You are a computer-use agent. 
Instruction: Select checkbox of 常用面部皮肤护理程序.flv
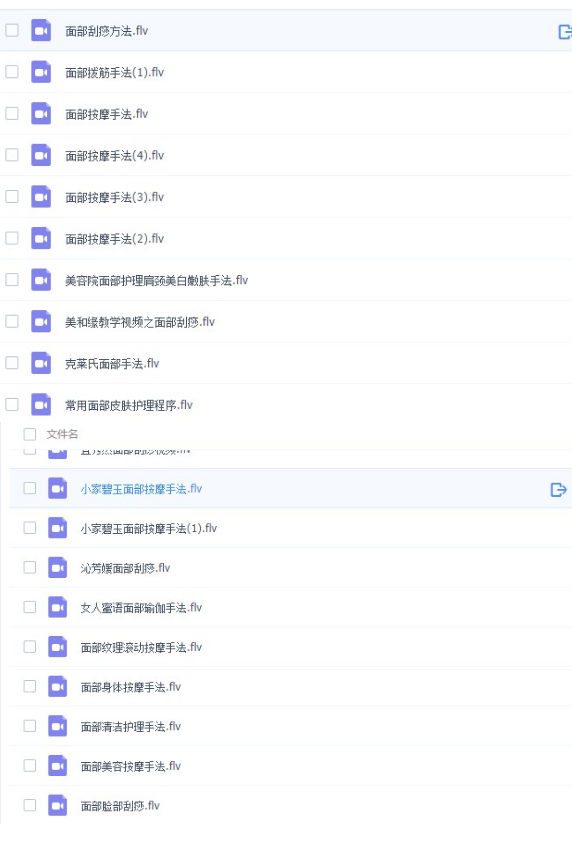[12, 405]
